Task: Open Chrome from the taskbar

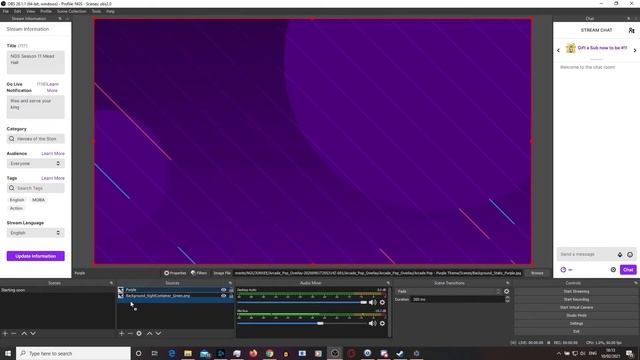Action: 269,353
